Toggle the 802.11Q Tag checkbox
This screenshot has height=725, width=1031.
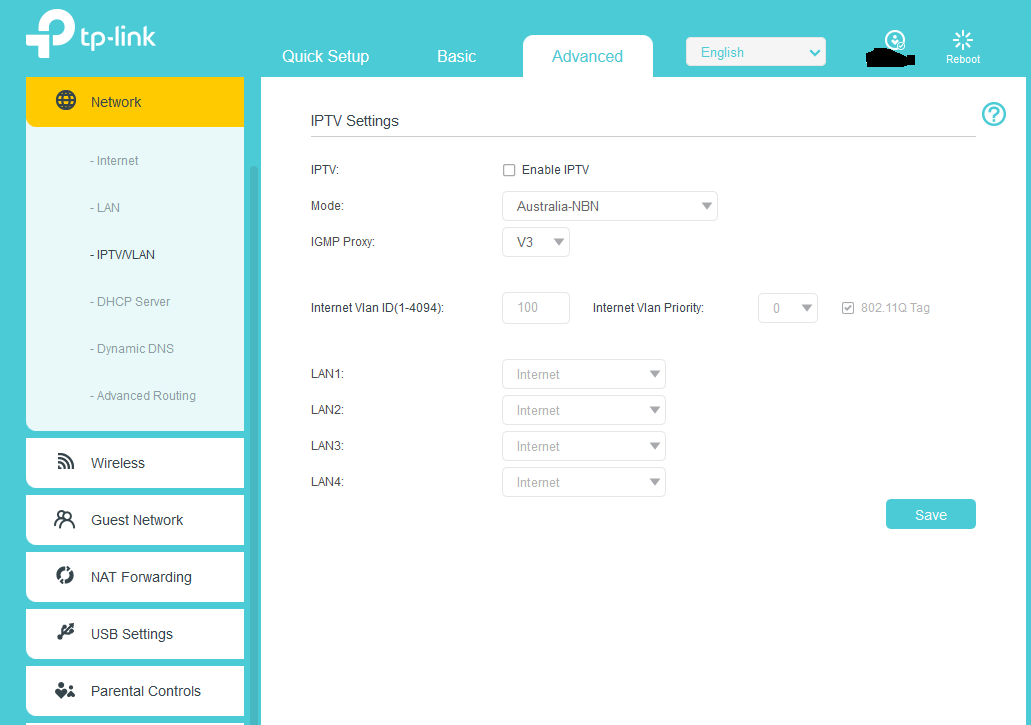(x=848, y=308)
